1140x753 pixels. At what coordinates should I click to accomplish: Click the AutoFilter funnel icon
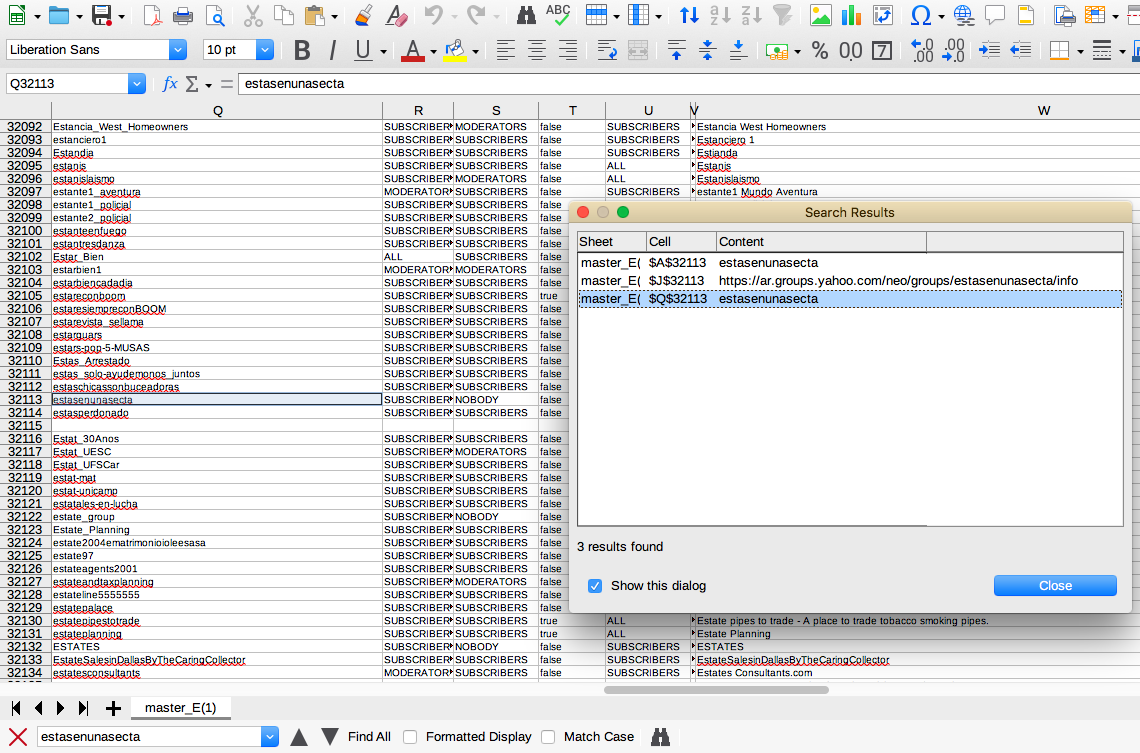[x=782, y=15]
